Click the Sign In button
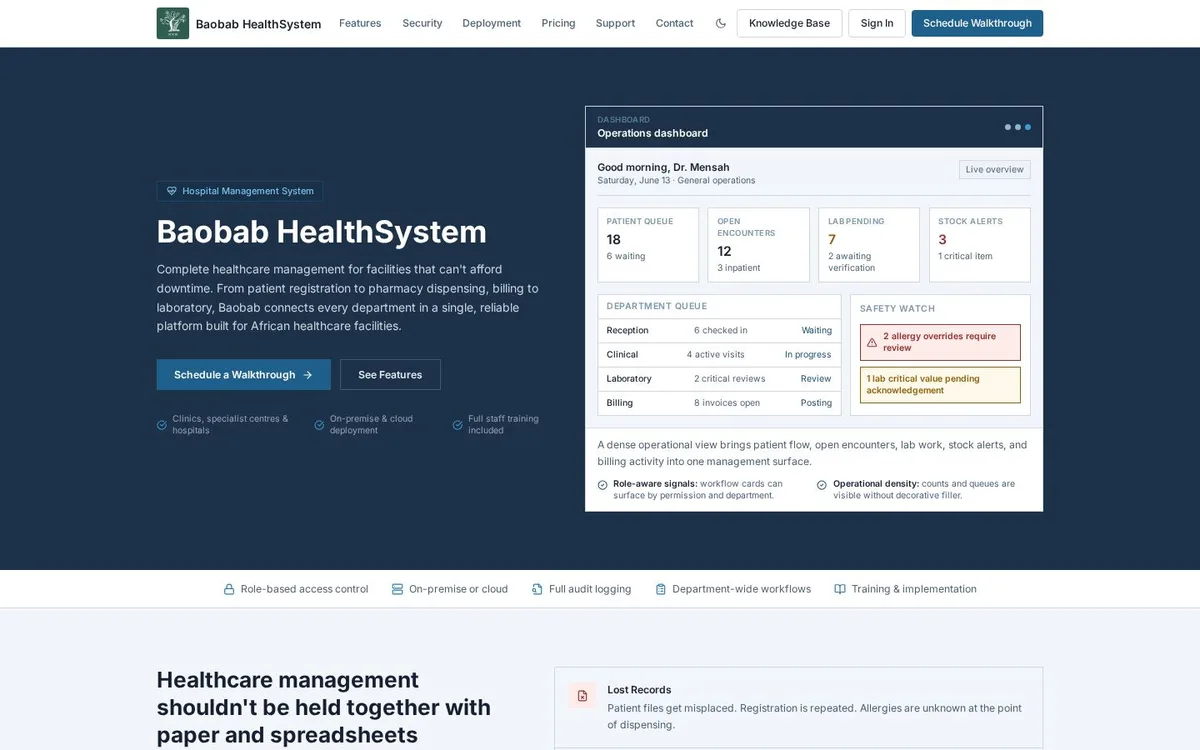The image size is (1200, 750). coord(877,23)
